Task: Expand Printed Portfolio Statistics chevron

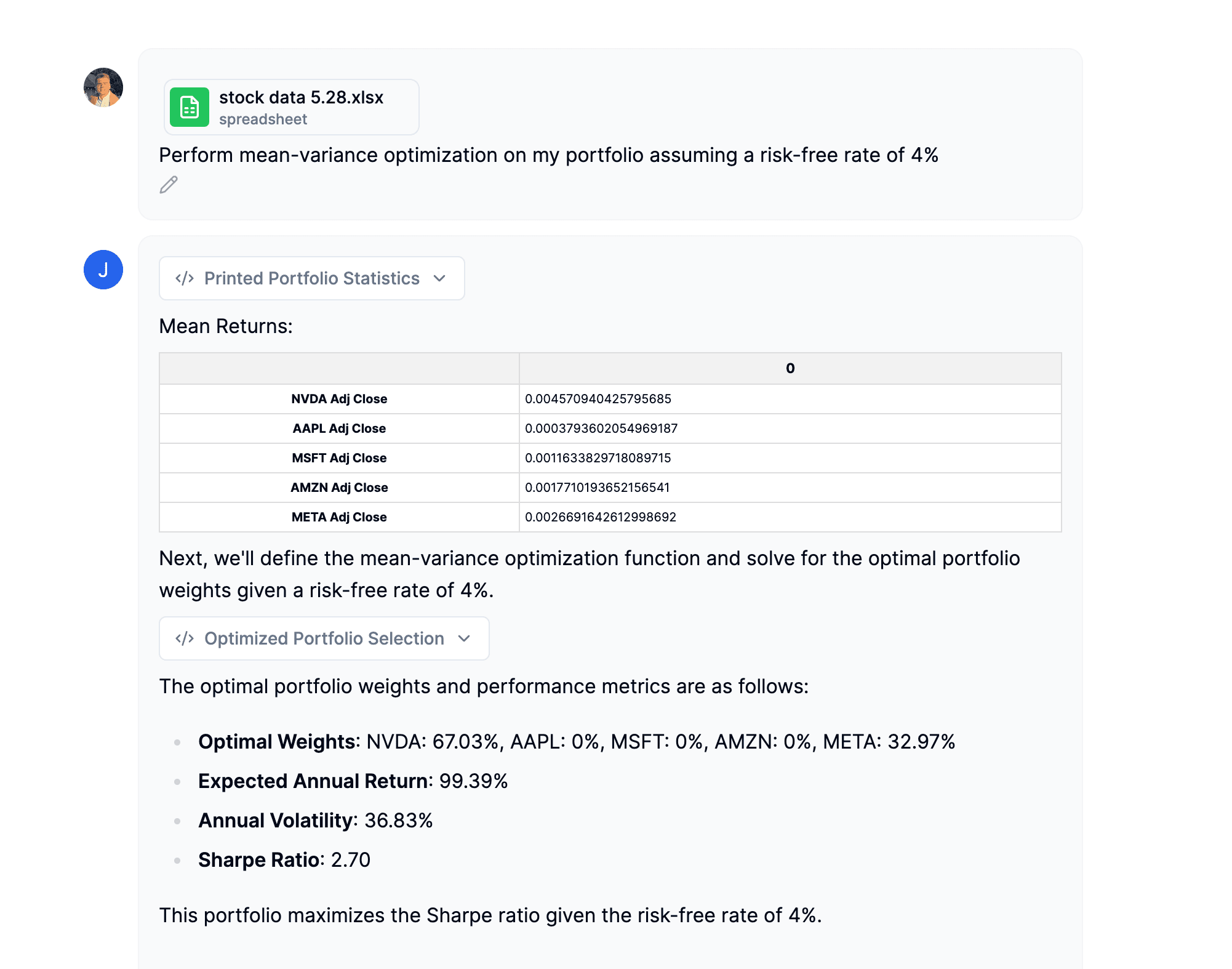Action: click(439, 278)
